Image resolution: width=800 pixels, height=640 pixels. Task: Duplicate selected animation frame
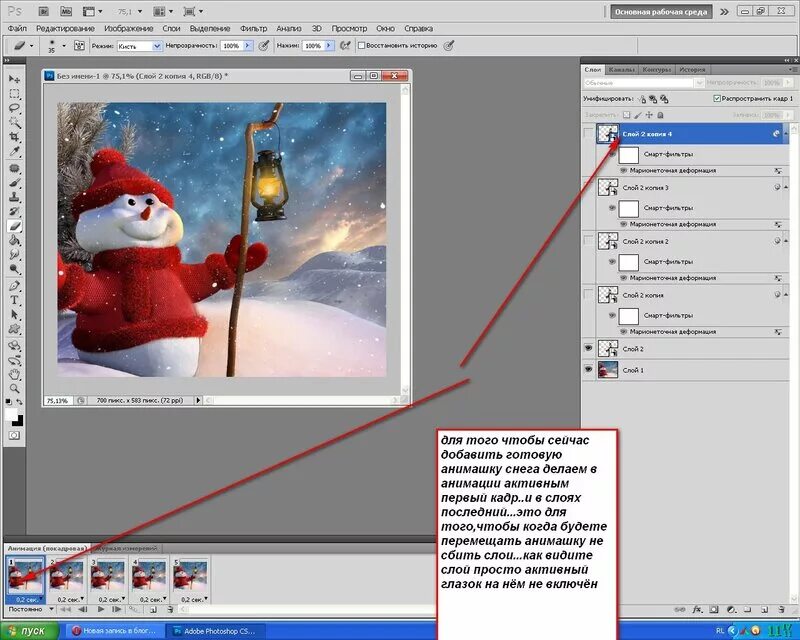tap(153, 609)
